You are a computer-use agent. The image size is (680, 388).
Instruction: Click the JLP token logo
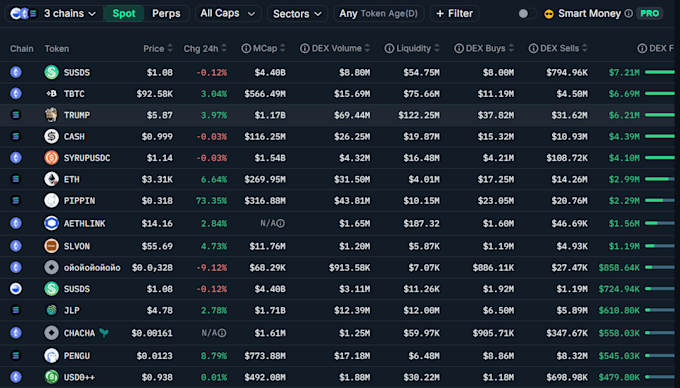pyautogui.click(x=51, y=310)
